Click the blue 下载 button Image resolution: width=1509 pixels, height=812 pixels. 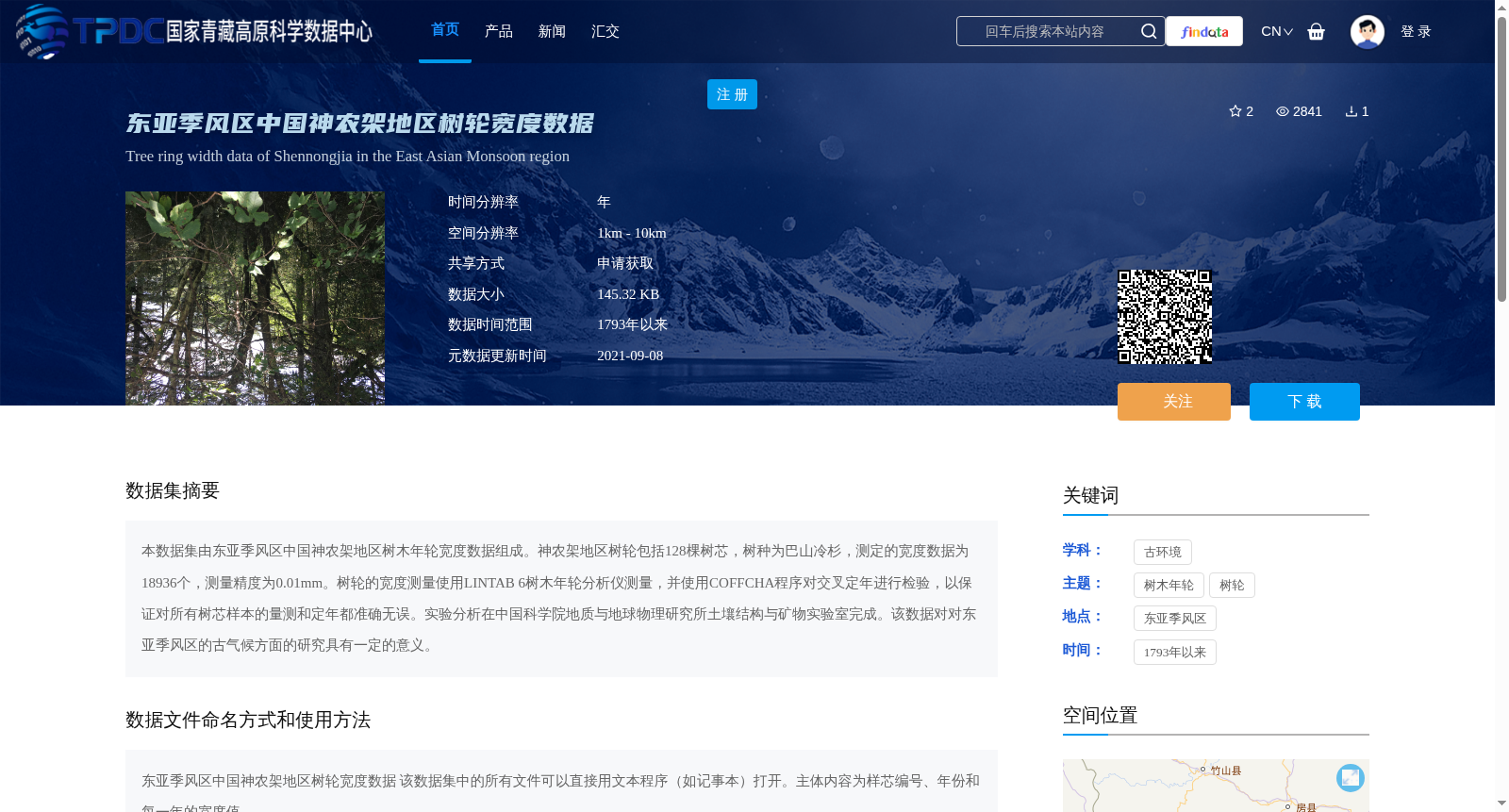pos(1304,402)
